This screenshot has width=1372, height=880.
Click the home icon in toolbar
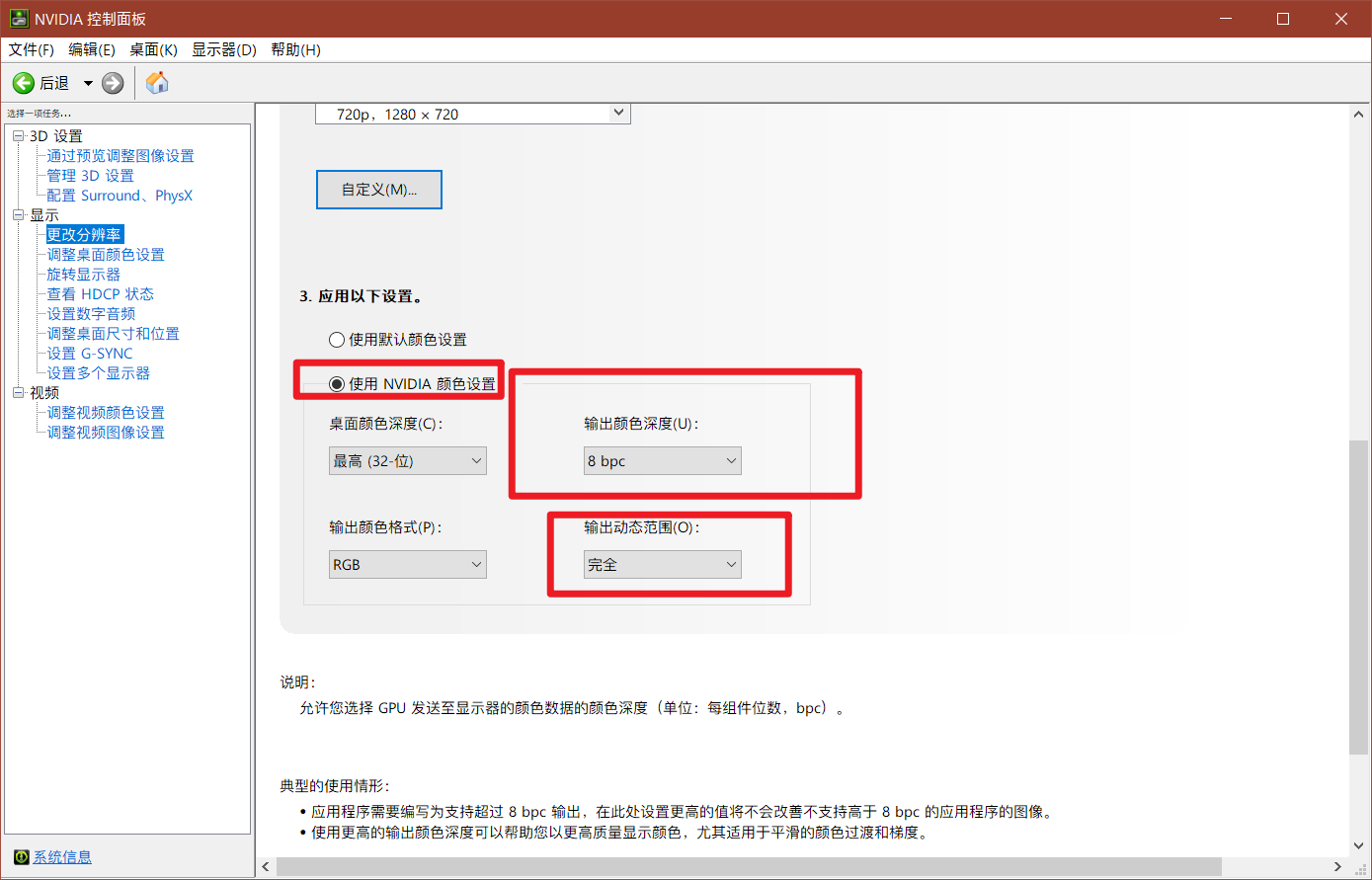[x=157, y=83]
